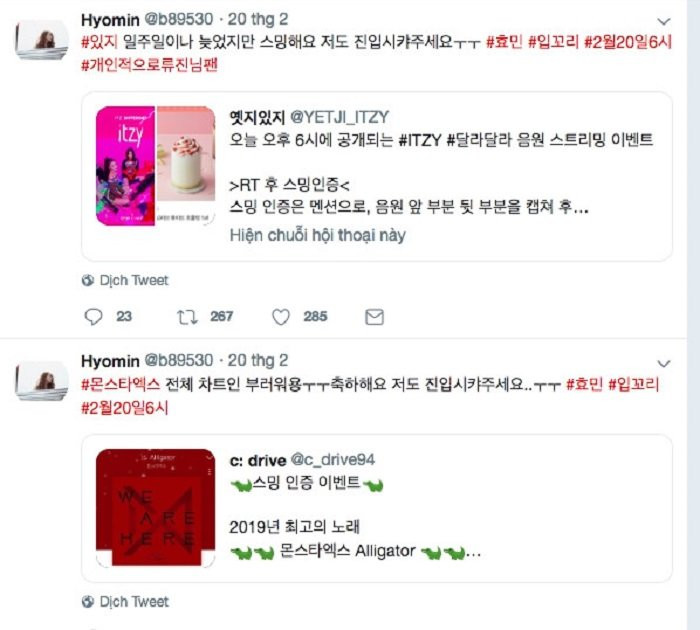This screenshot has height=630, width=700.
Task: Expand the second tweet's chevron options menu
Action: pyautogui.click(x=664, y=363)
